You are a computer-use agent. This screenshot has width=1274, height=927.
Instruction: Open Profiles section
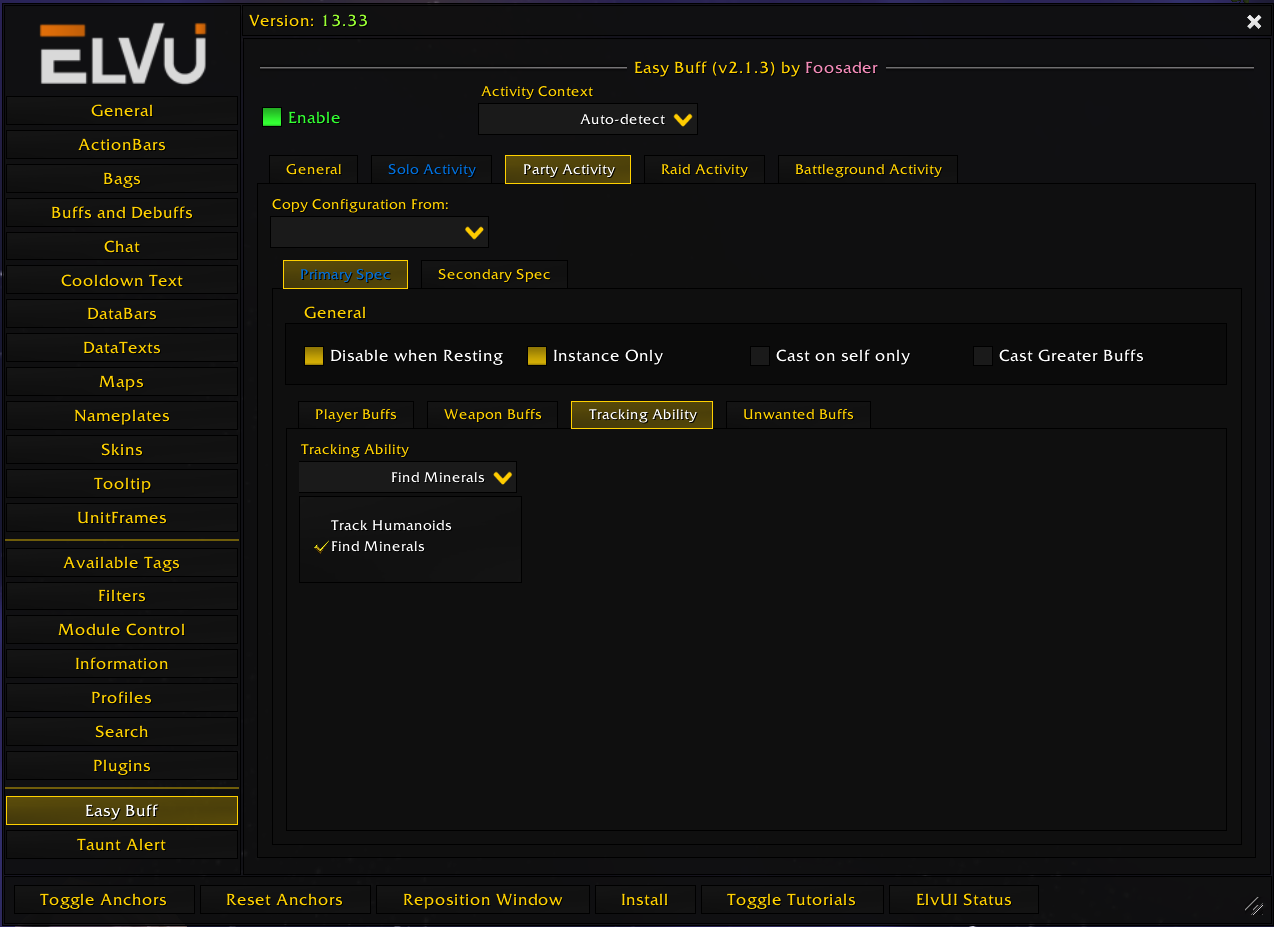point(122,698)
